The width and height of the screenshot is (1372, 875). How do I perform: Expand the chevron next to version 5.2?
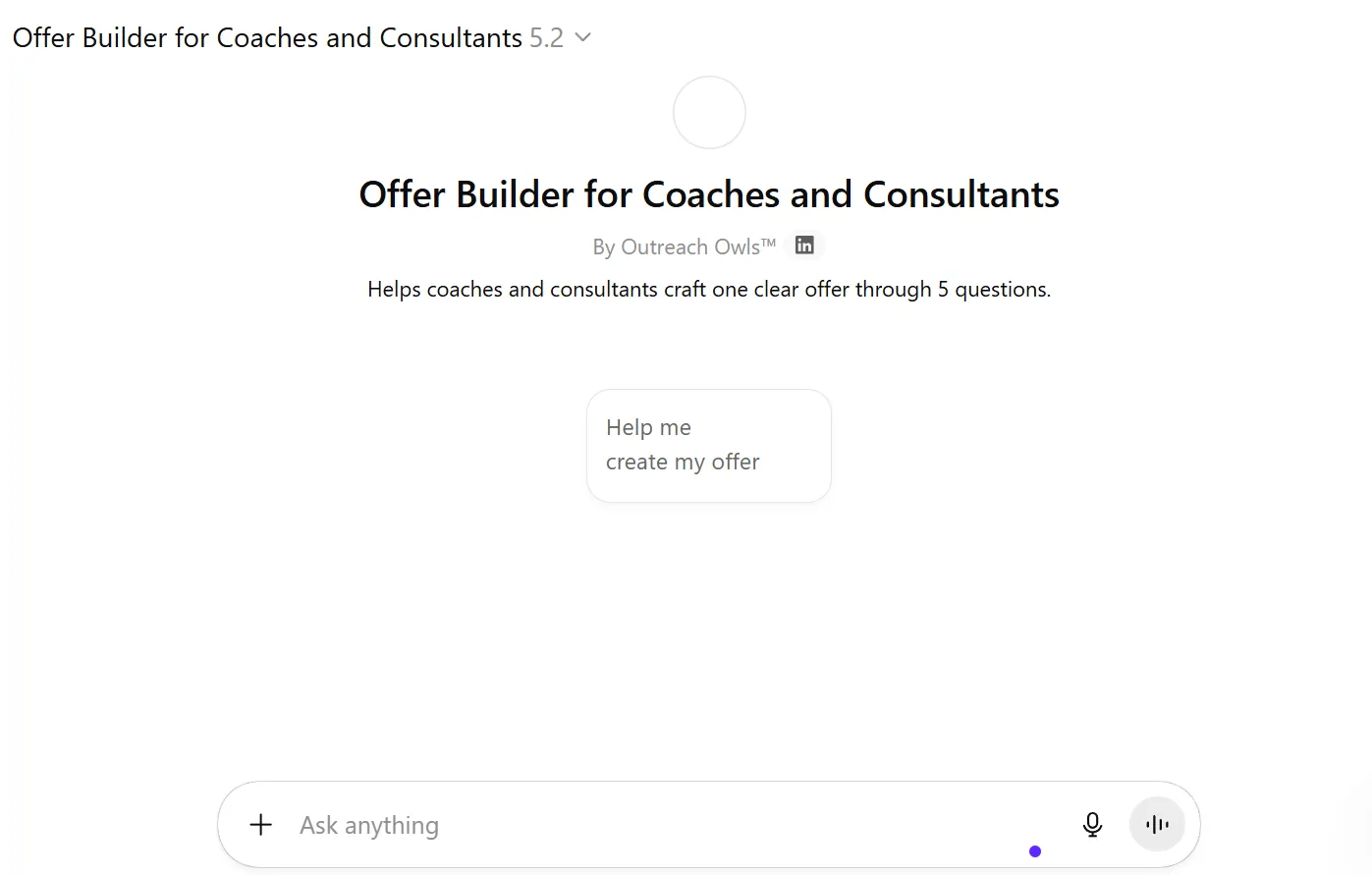pyautogui.click(x=582, y=37)
